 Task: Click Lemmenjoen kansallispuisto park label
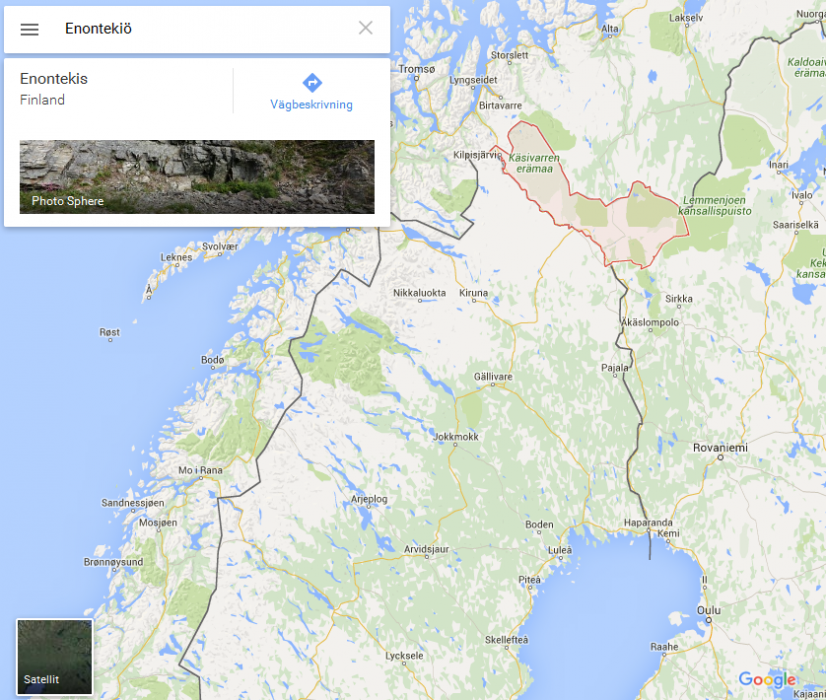coord(714,205)
